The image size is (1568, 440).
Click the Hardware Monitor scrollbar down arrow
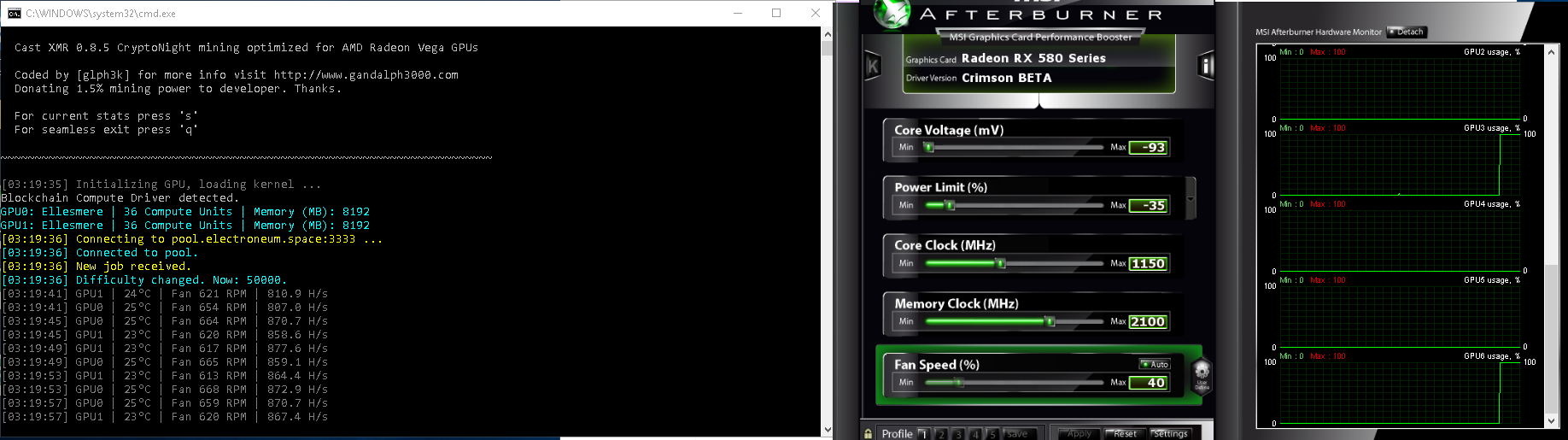point(1552,420)
